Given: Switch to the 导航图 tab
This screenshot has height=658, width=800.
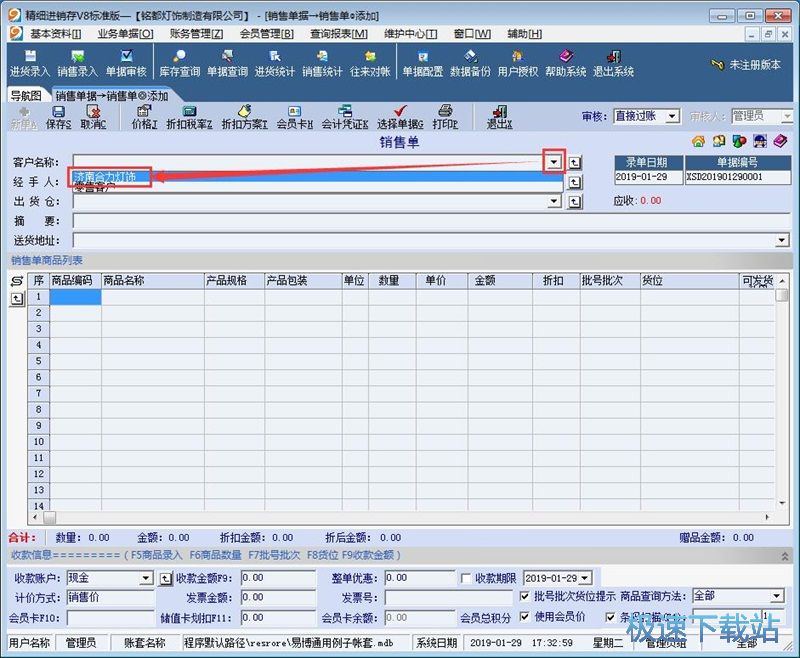Looking at the screenshot, I should pyautogui.click(x=22, y=97).
